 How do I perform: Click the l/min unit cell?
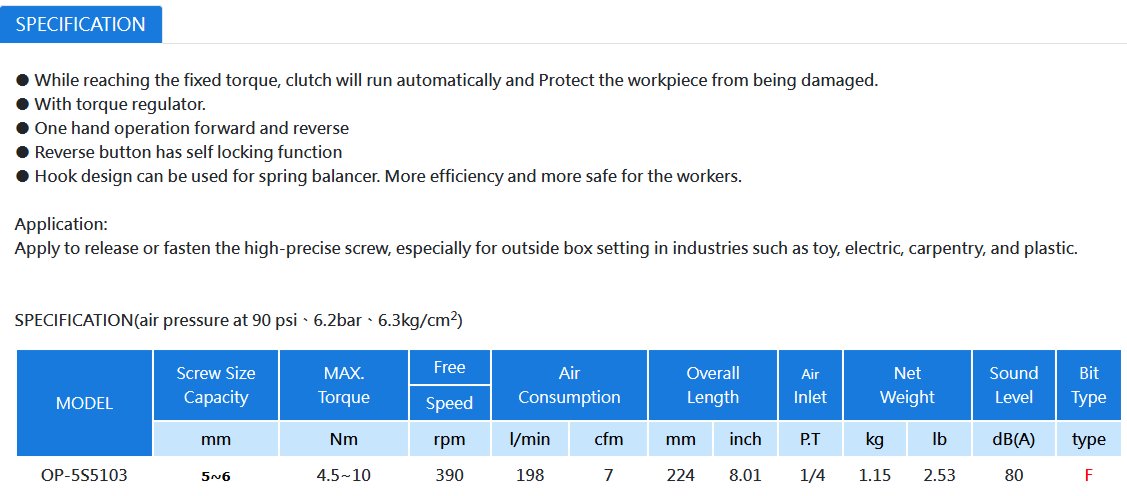(530, 439)
